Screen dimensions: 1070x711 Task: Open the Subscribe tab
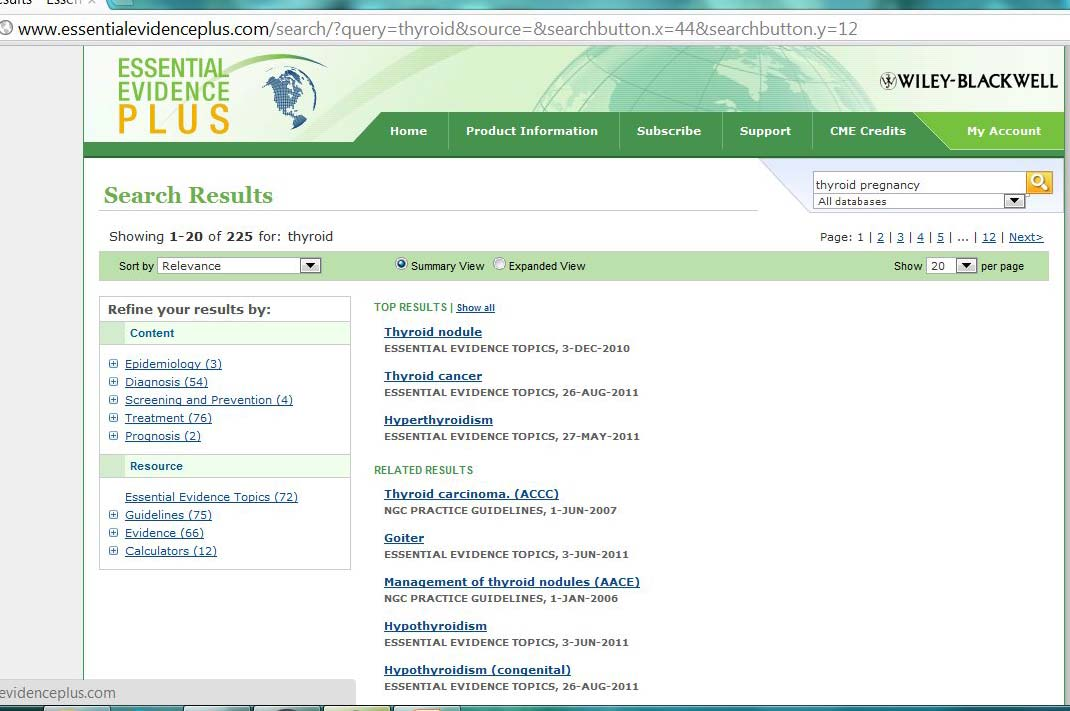[669, 130]
